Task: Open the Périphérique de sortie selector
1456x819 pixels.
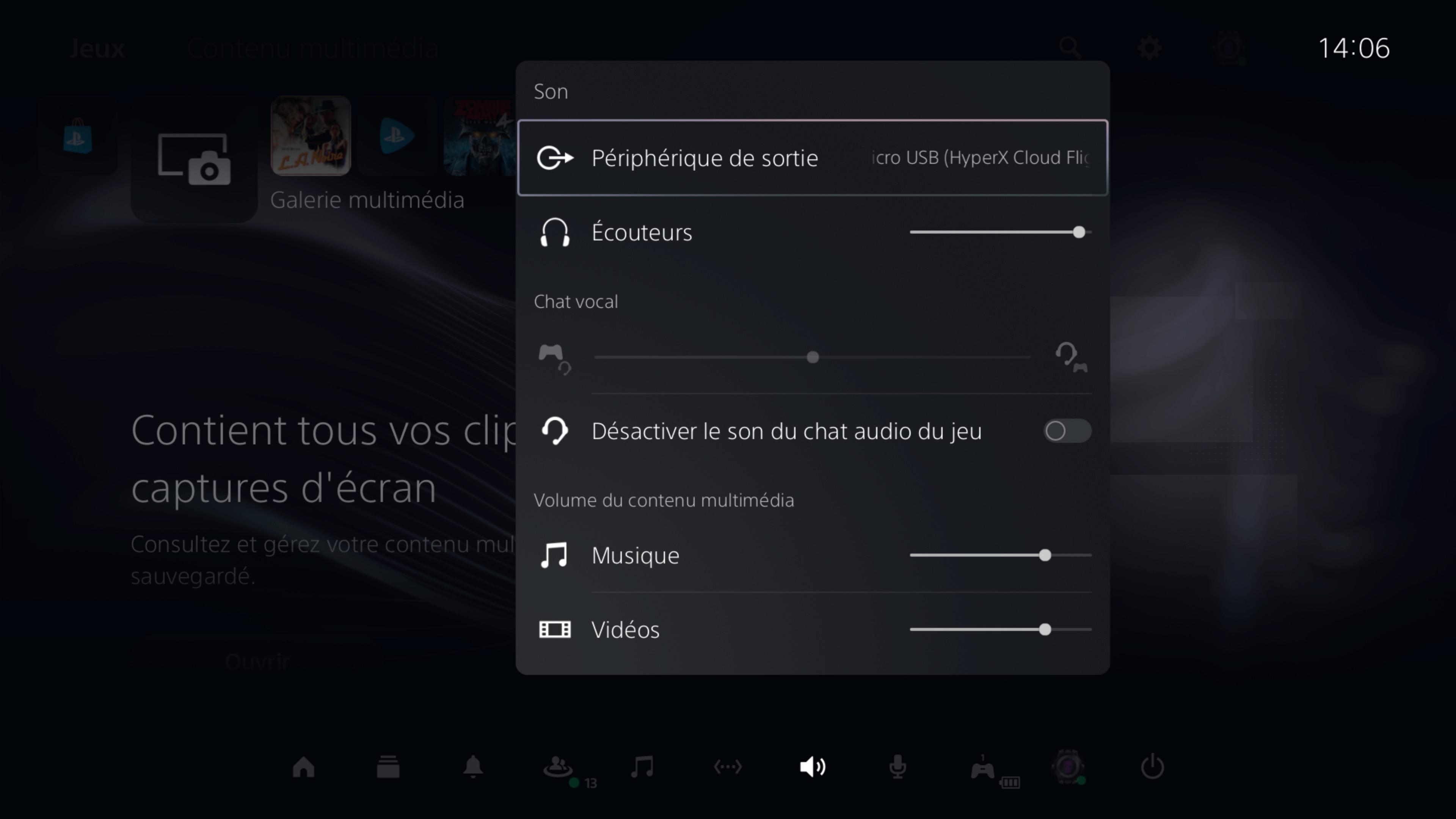Action: tap(812, 158)
